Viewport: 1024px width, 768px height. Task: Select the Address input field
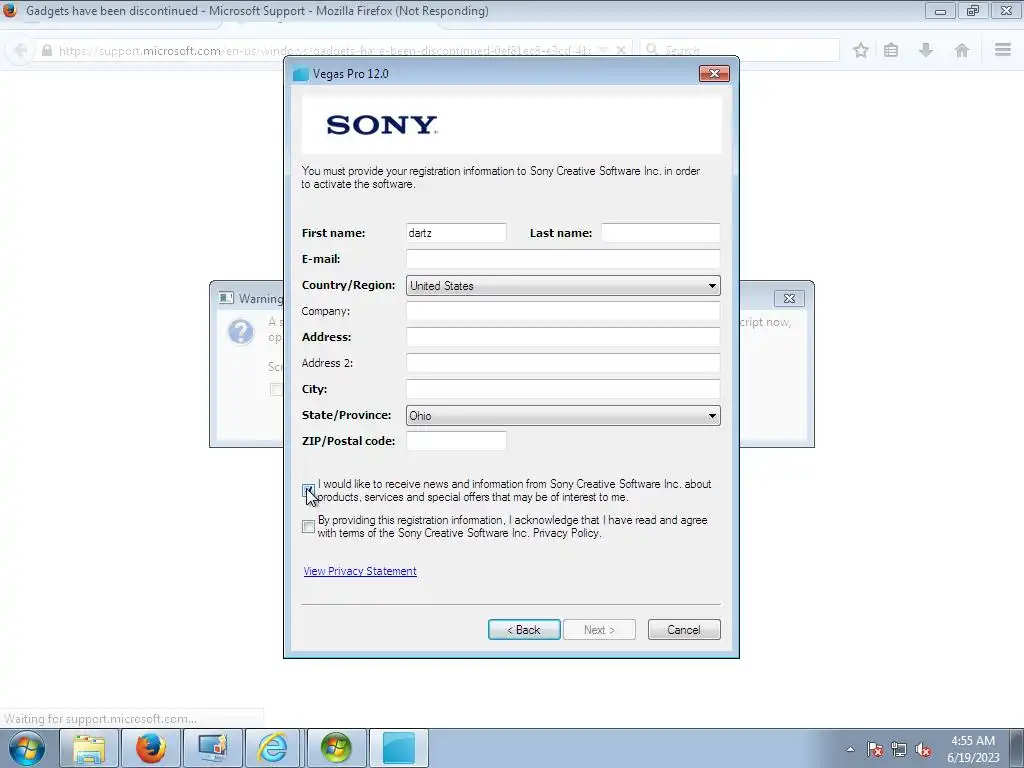[x=563, y=337]
